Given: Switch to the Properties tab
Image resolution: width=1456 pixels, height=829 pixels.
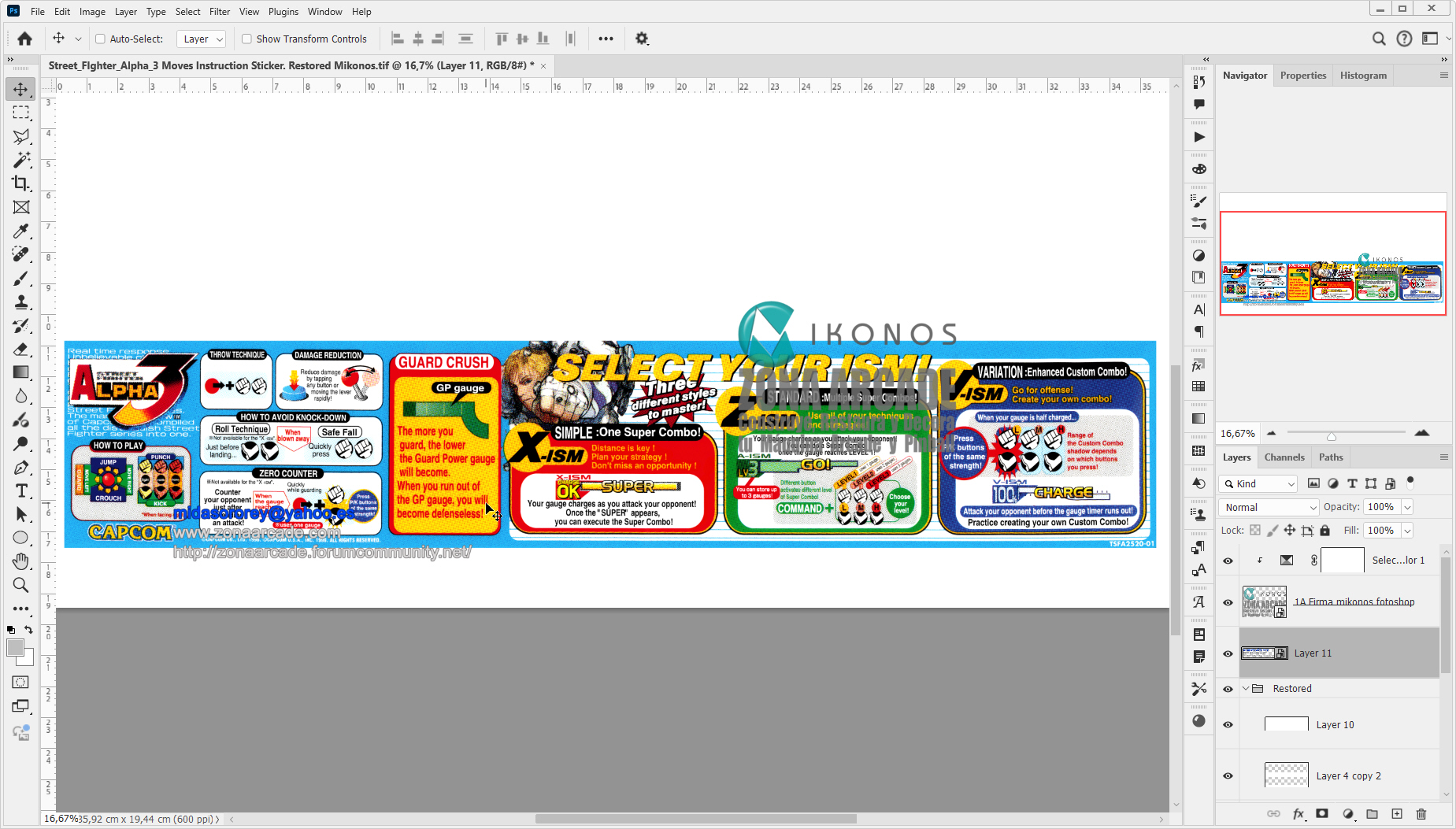Looking at the screenshot, I should pos(1303,76).
